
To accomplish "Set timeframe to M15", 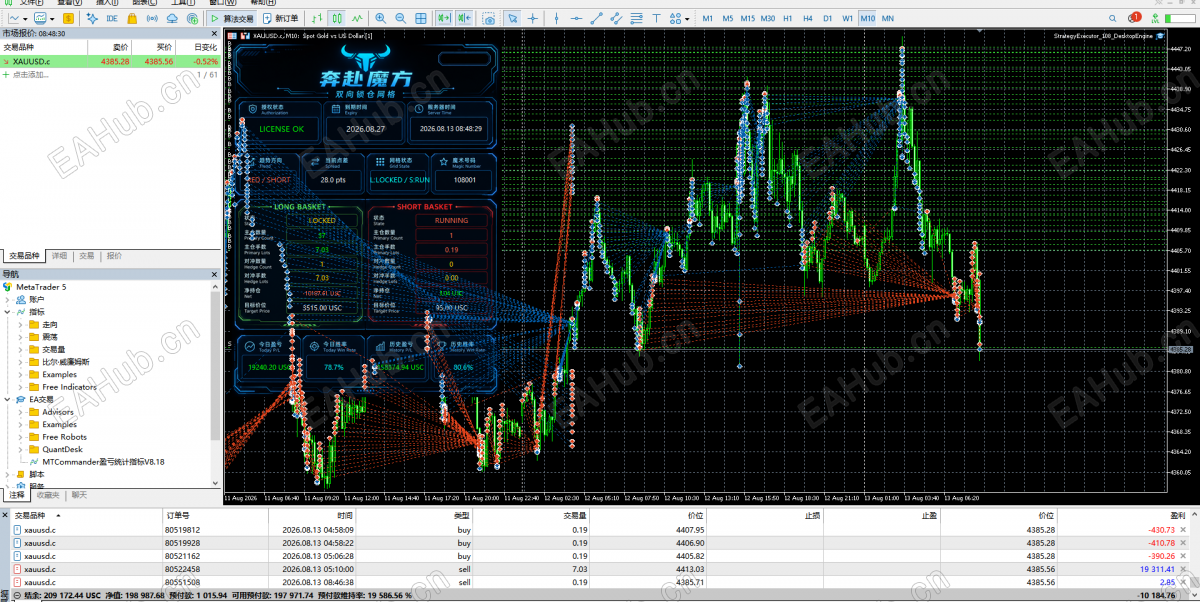I will (748, 18).
